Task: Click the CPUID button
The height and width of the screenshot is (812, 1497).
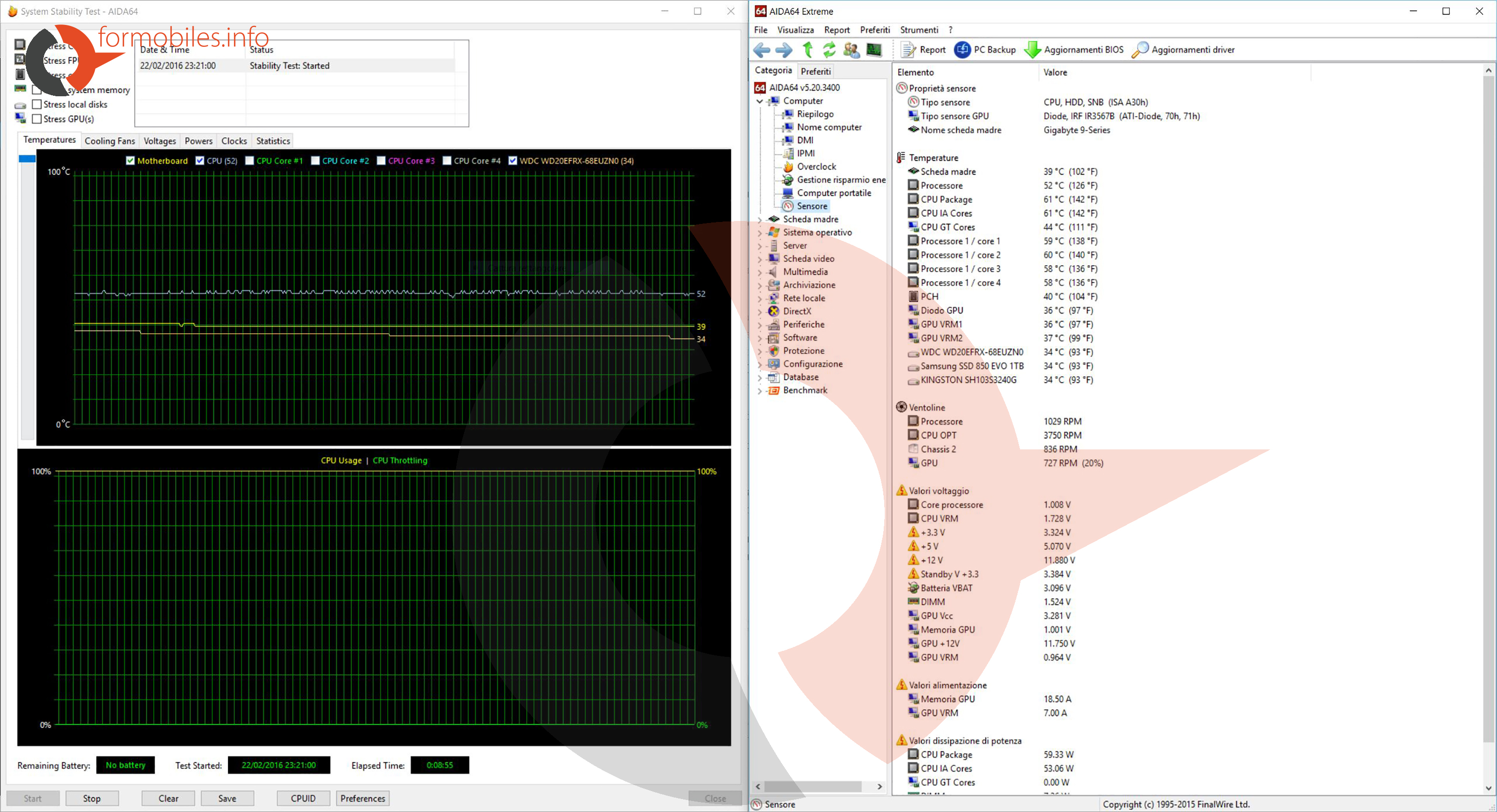Action: (303, 798)
